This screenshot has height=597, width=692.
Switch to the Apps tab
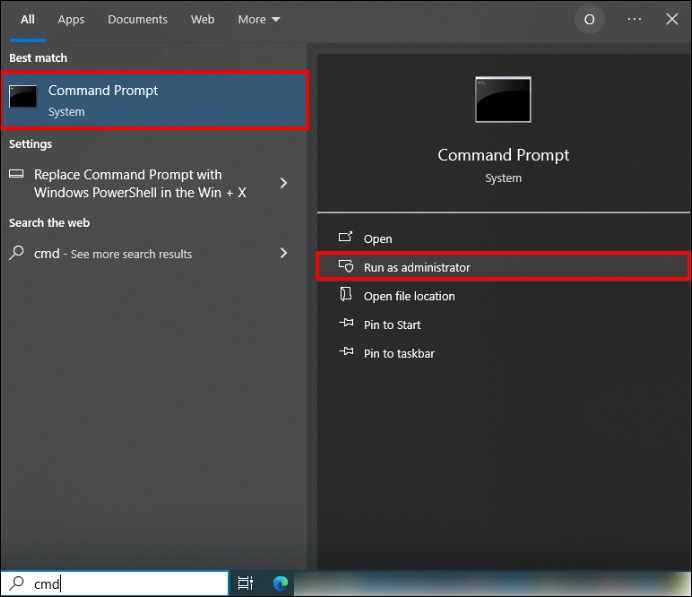pyautogui.click(x=71, y=19)
